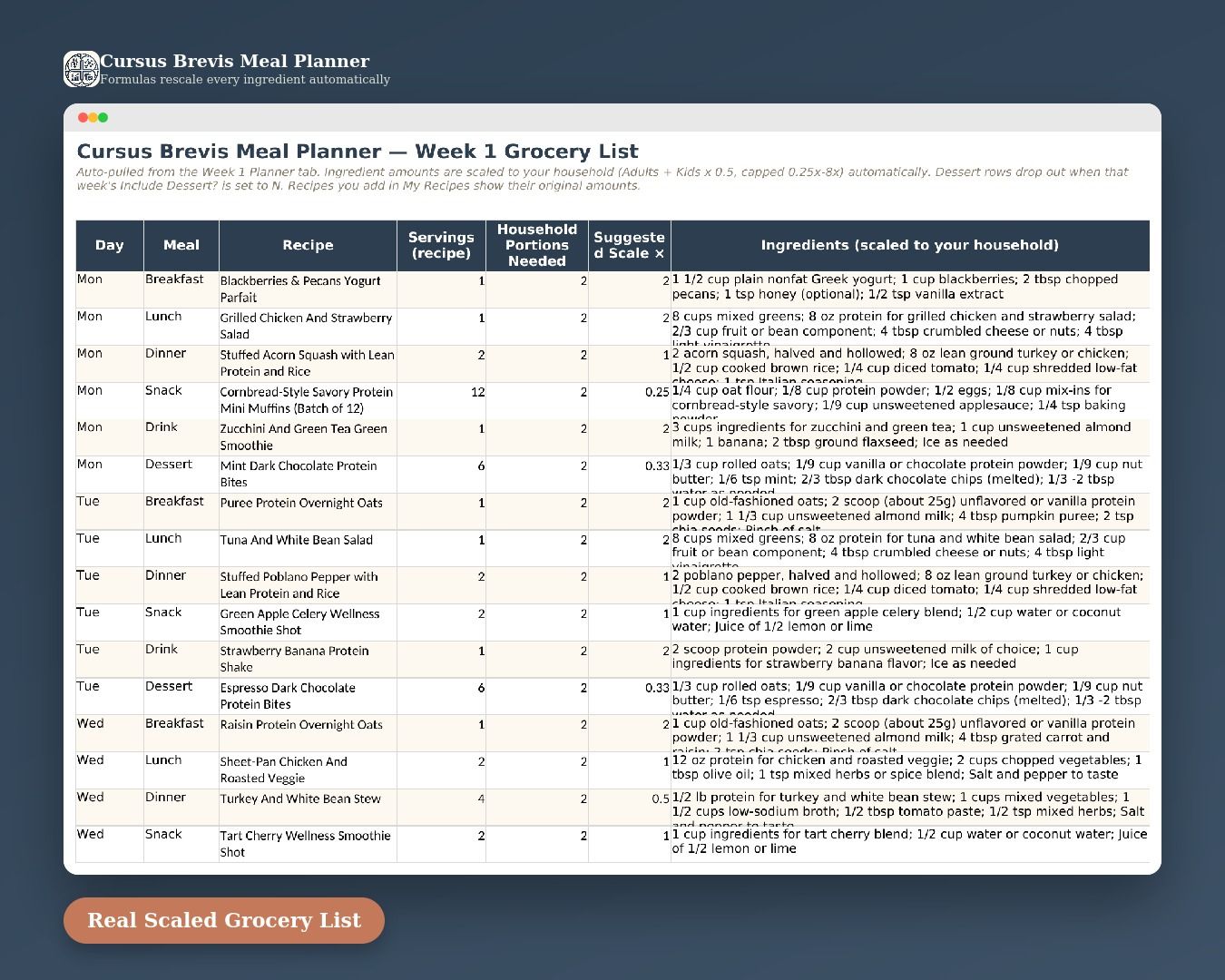
Task: Click the Tue Dessert meal cell
Action: tap(181, 697)
